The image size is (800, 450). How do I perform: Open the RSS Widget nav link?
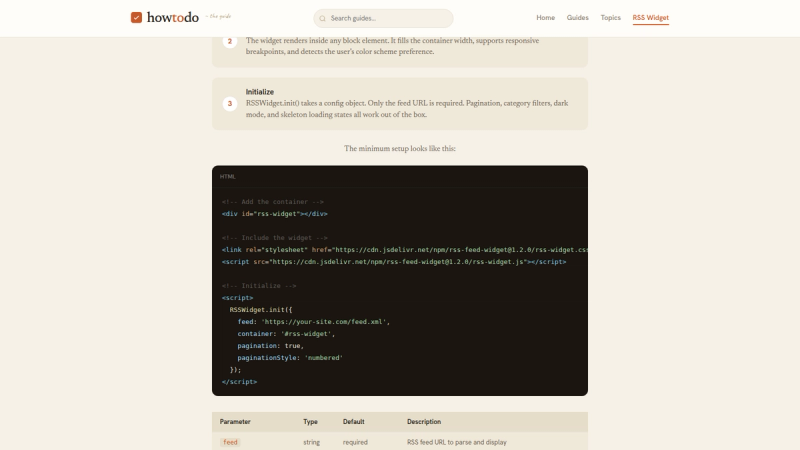tap(651, 18)
